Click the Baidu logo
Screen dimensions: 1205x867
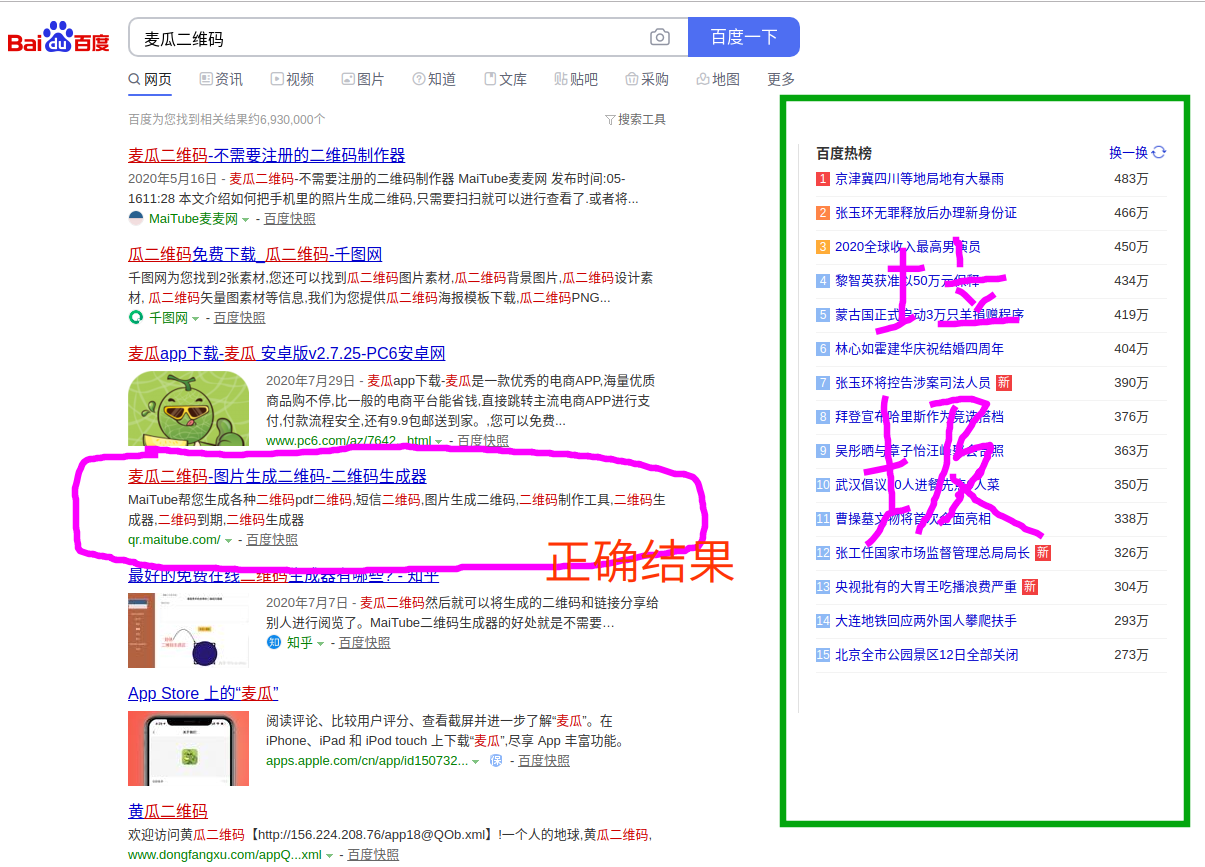tap(58, 38)
